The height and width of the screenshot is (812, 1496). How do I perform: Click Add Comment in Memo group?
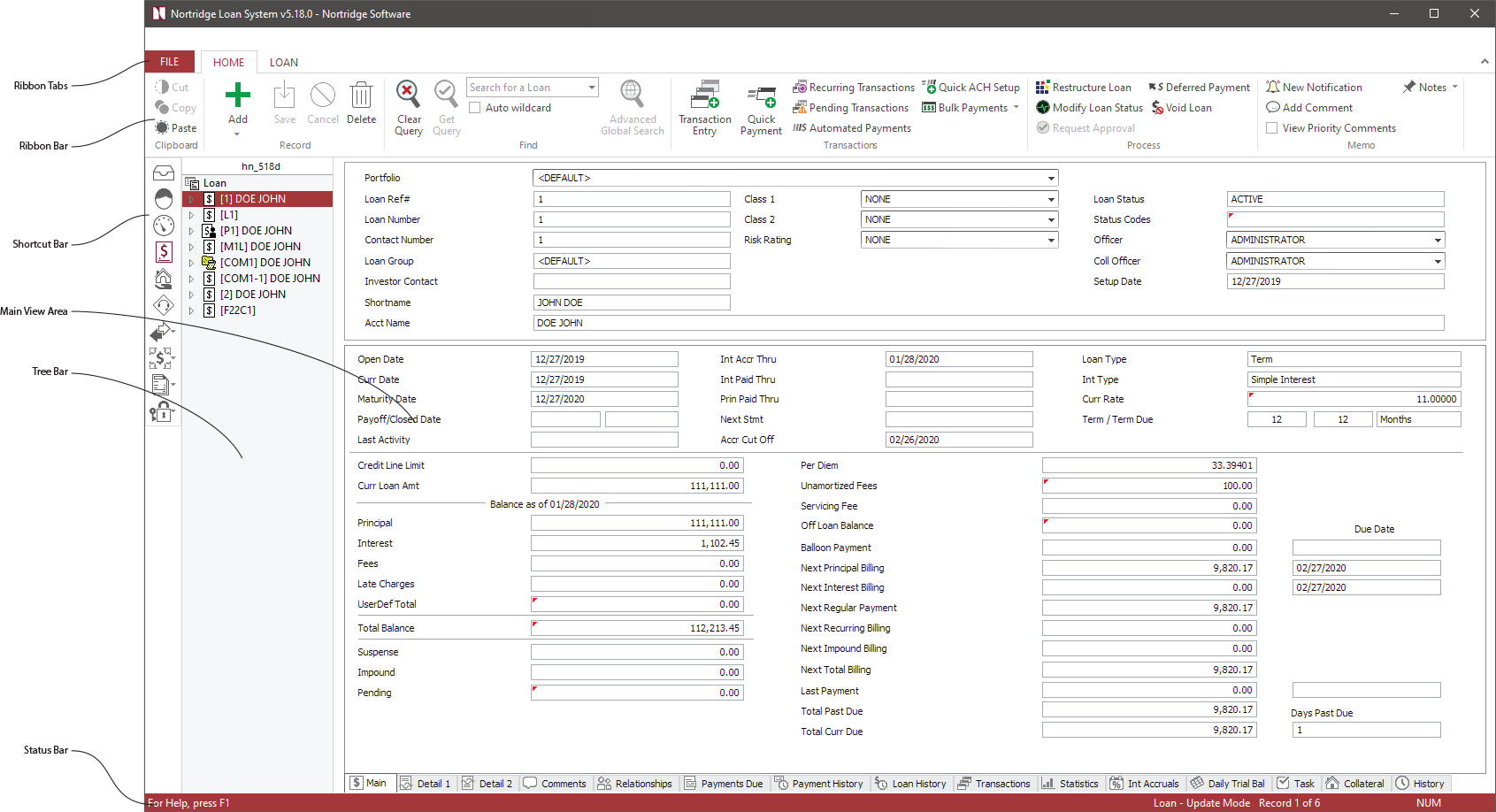(x=1309, y=108)
